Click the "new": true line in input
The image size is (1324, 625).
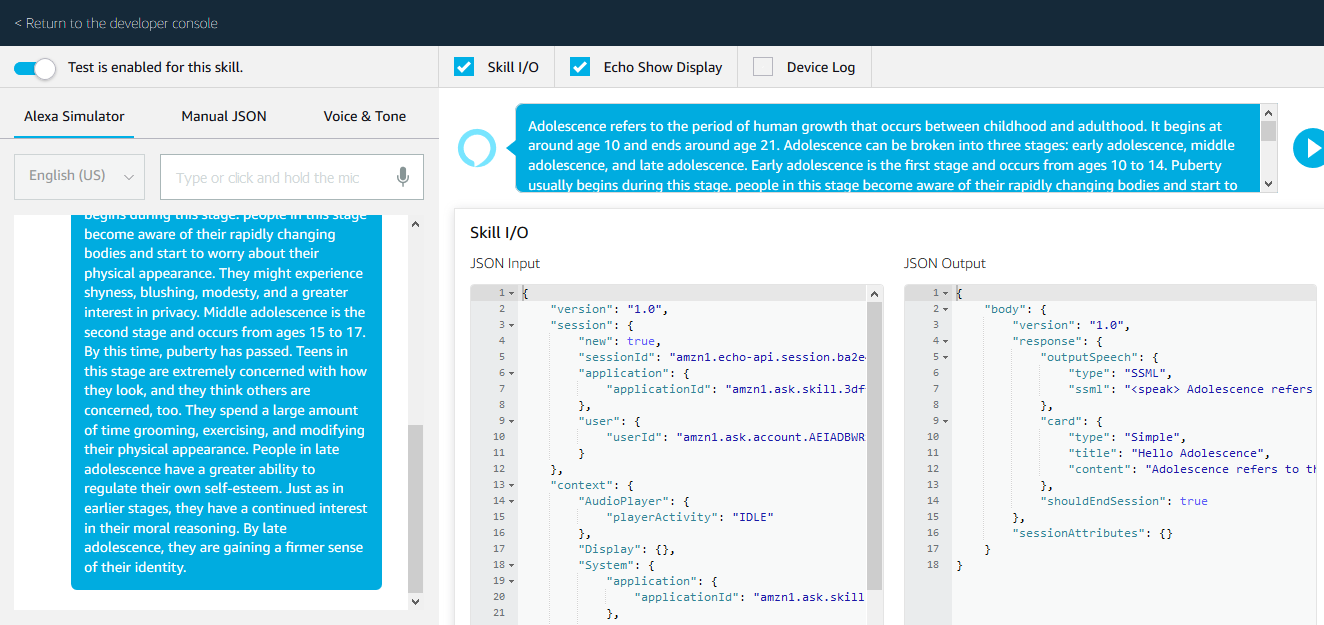tap(618, 341)
